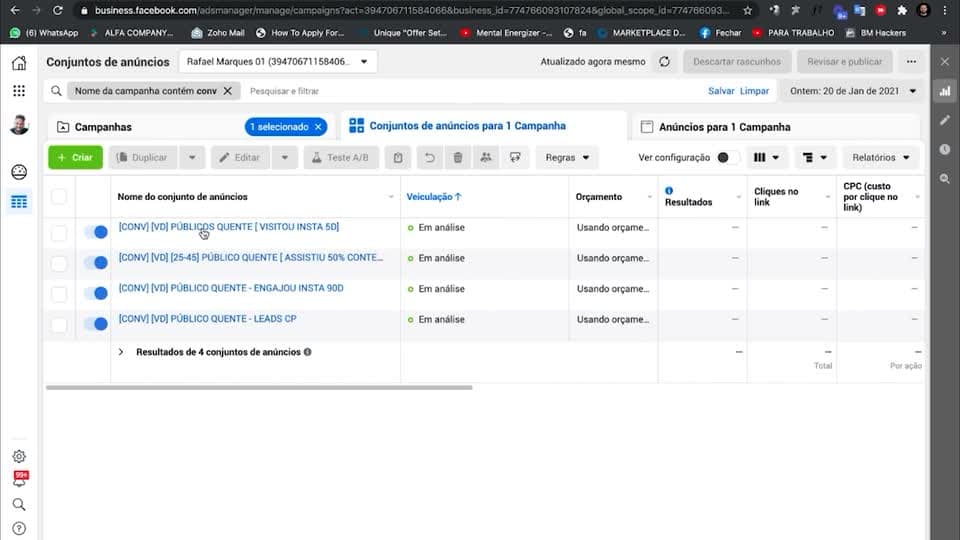960x540 pixels.
Task: Click the Limpar filter link
Action: tap(754, 91)
